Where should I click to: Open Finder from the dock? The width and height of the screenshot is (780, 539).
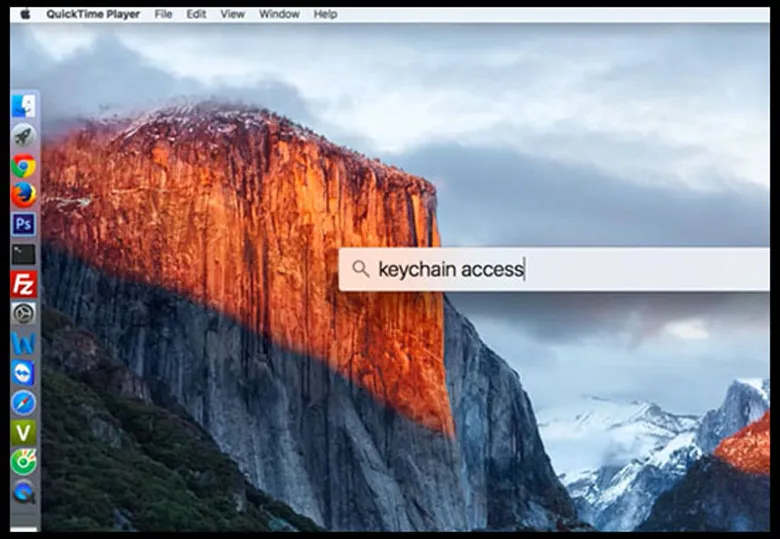[24, 106]
